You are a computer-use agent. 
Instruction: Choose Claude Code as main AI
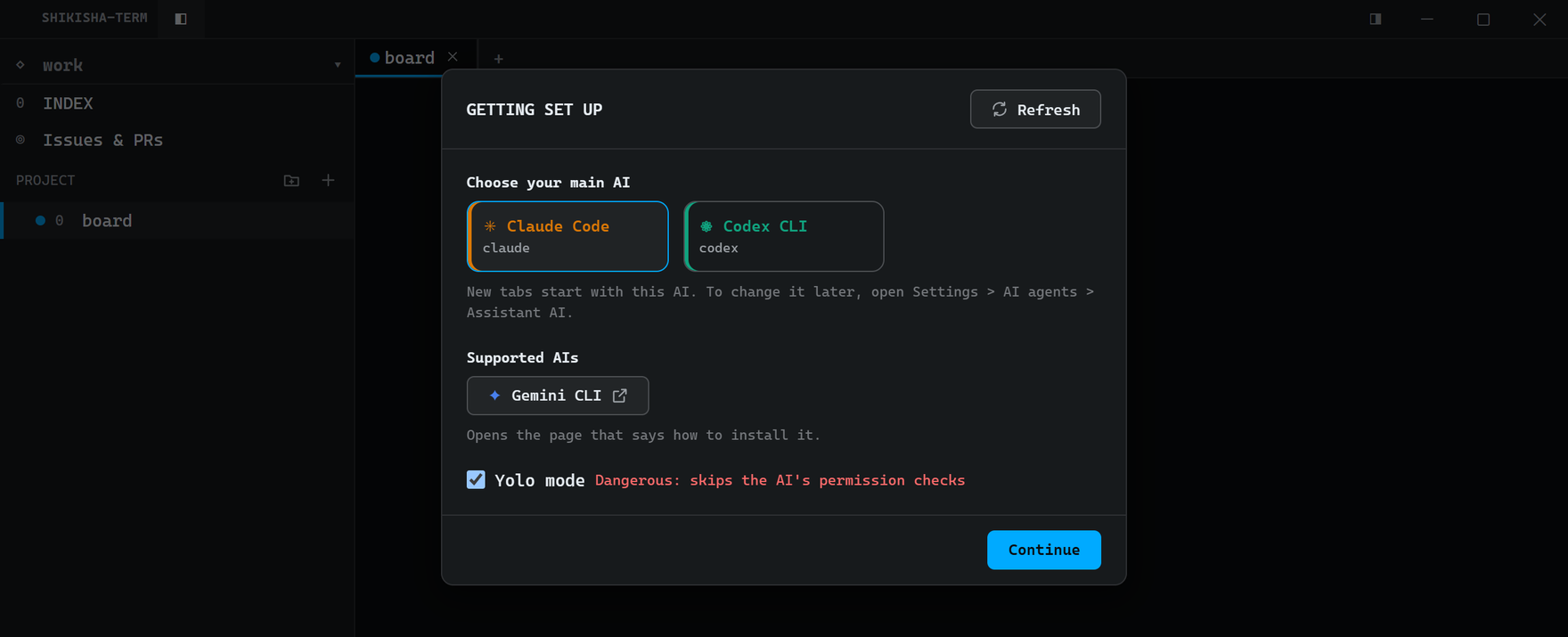click(x=568, y=236)
